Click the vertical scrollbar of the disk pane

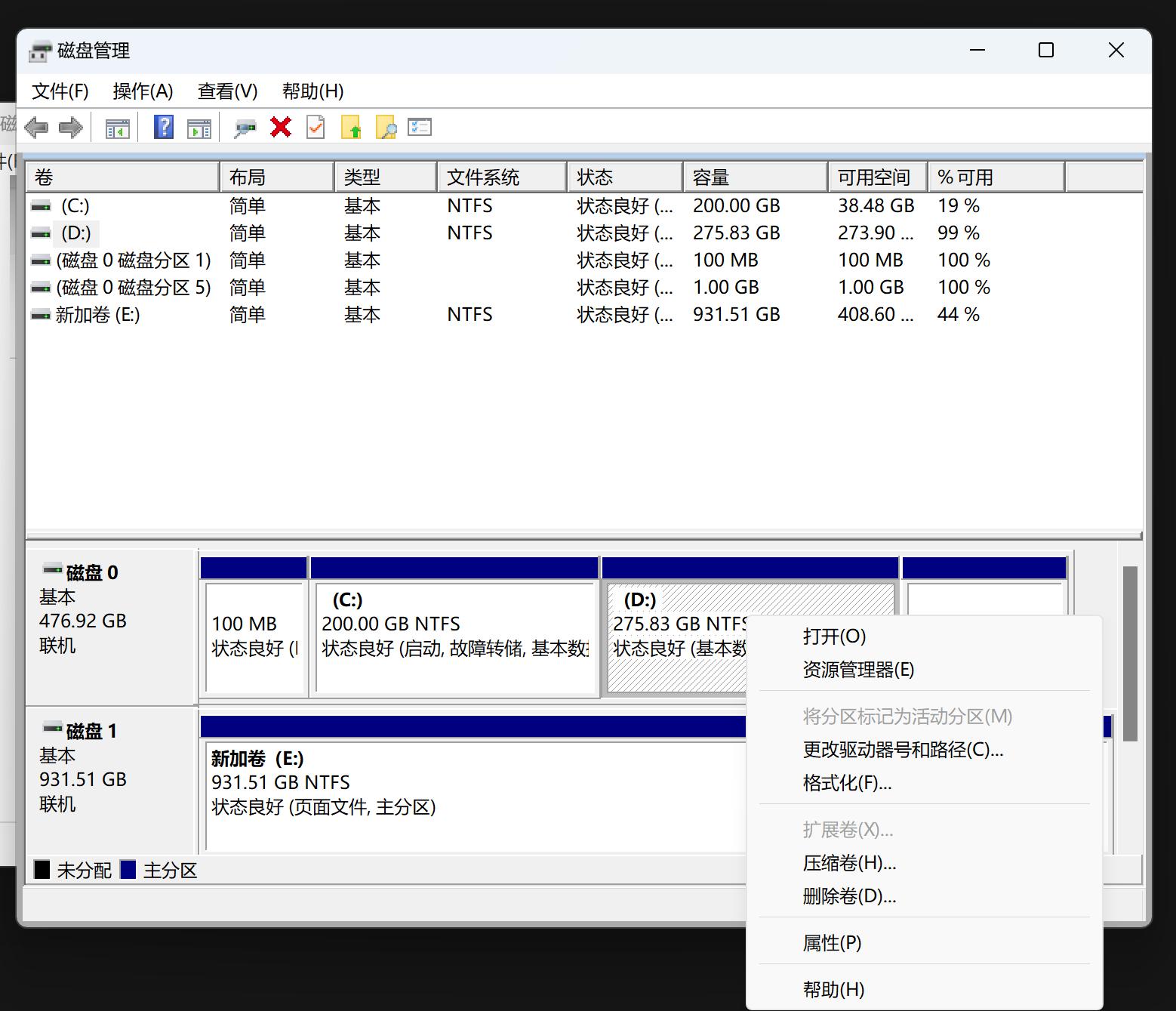(x=1130, y=654)
